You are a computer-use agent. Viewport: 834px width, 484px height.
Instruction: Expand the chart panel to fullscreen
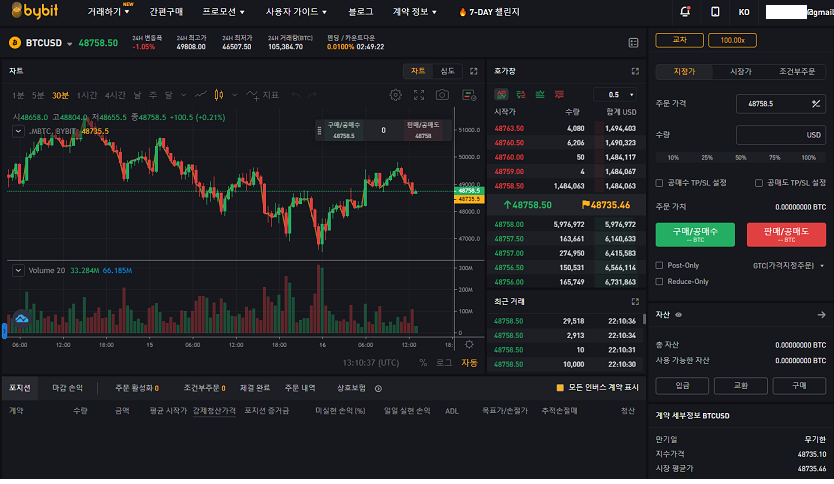coord(473,71)
